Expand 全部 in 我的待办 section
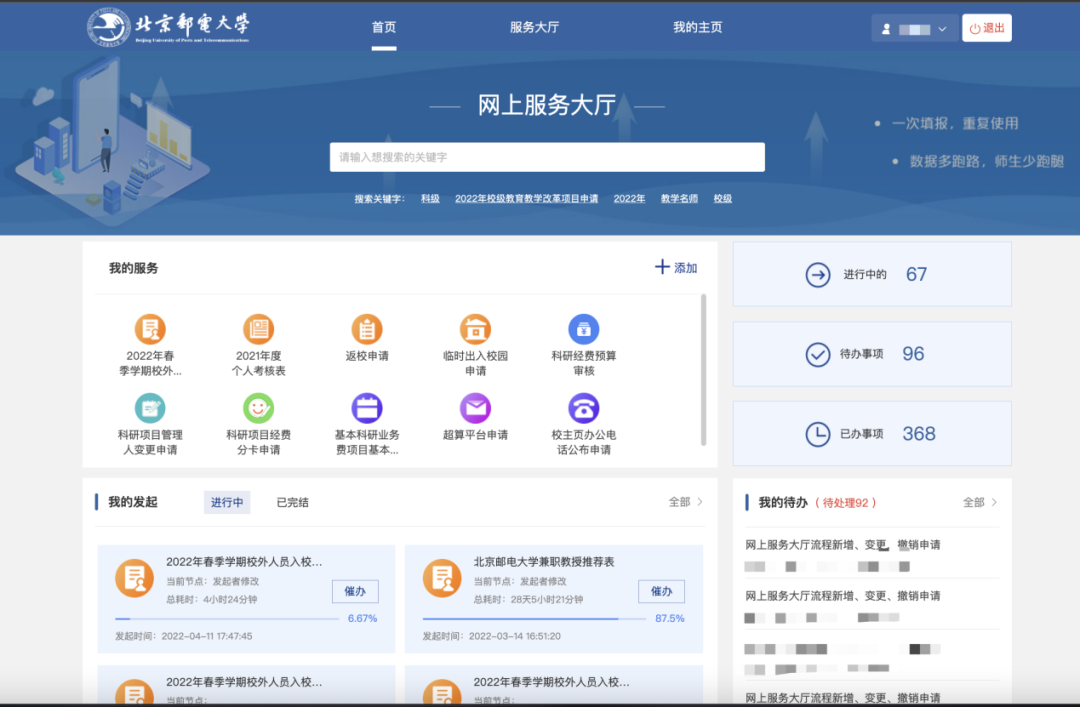This screenshot has height=707, width=1080. click(x=979, y=502)
